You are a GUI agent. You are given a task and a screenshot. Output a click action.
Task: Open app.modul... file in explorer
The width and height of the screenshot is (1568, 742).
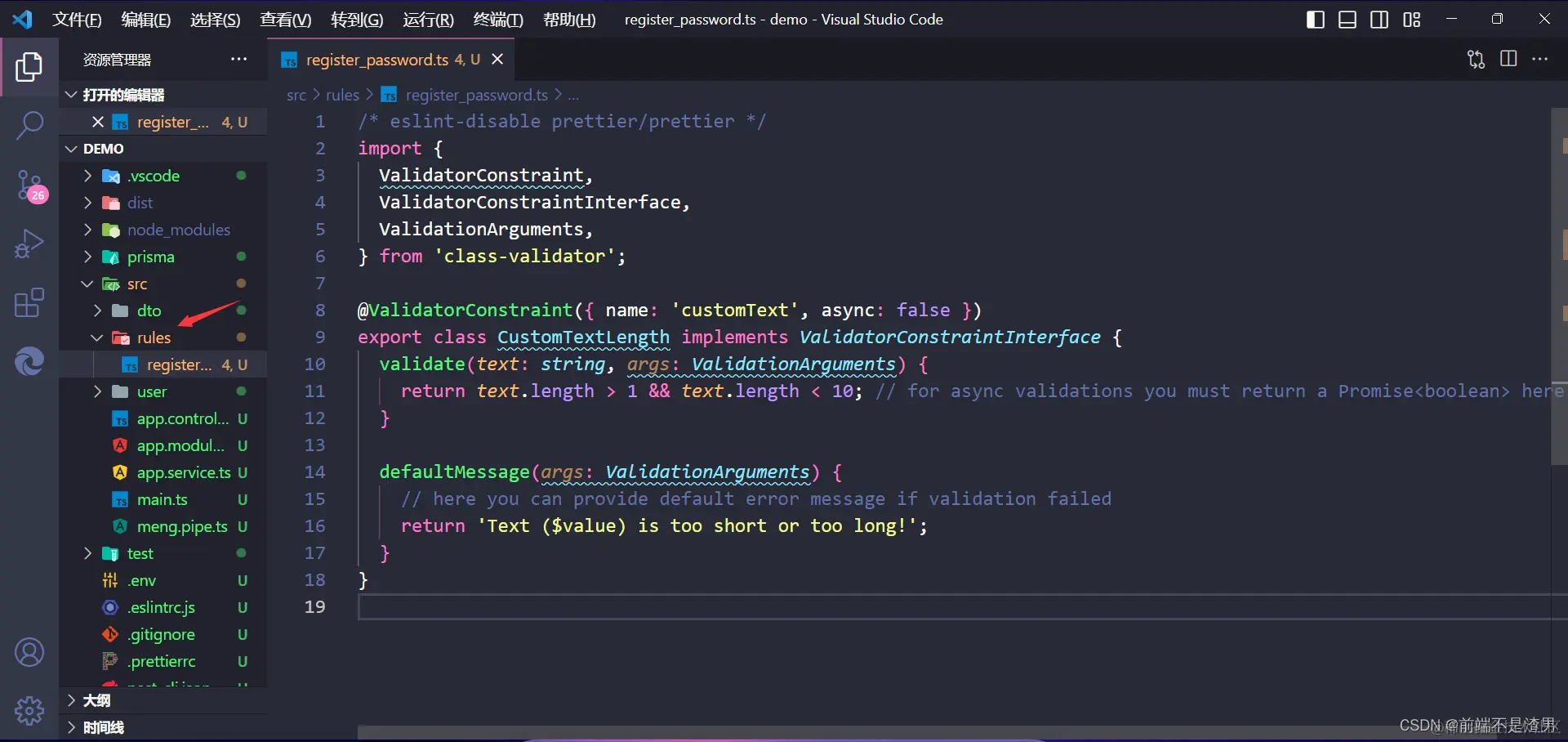pyautogui.click(x=163, y=445)
